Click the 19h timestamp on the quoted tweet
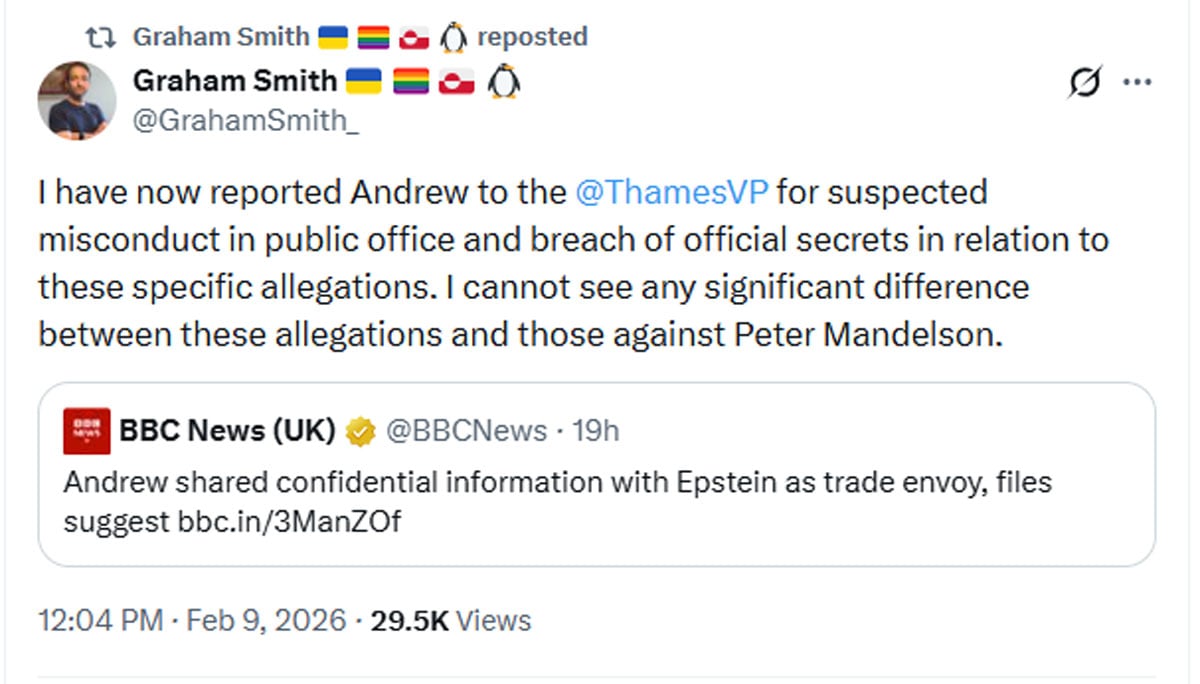The height and width of the screenshot is (684, 1200). coord(596,431)
